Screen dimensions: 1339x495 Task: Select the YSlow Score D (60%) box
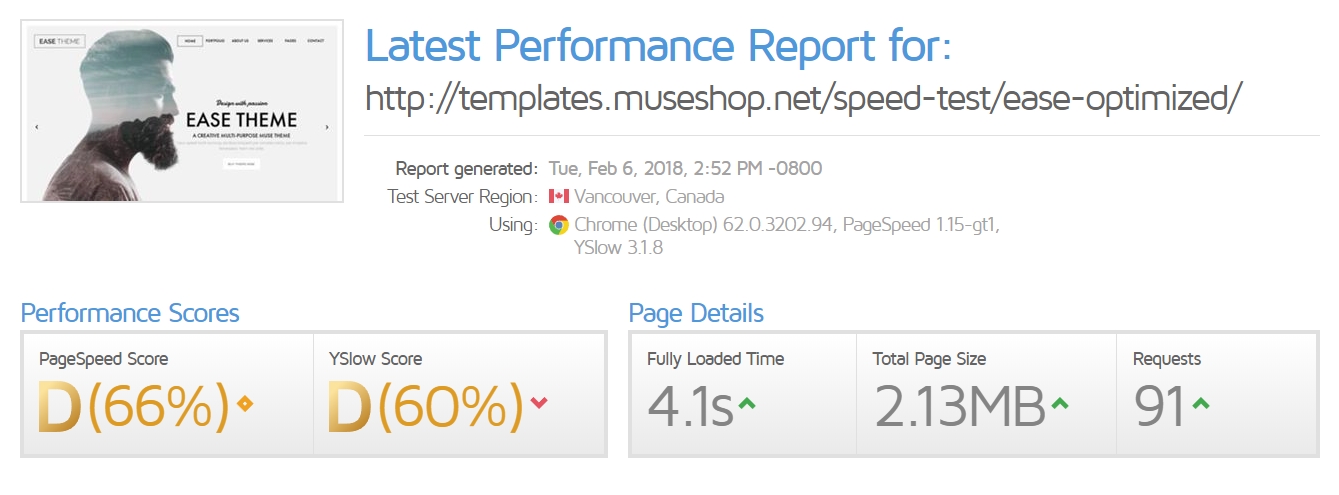click(459, 395)
